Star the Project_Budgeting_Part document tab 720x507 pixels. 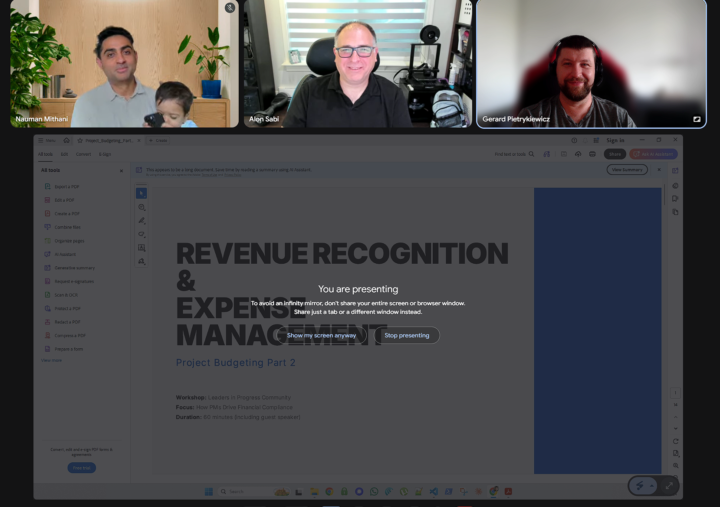click(x=80, y=141)
